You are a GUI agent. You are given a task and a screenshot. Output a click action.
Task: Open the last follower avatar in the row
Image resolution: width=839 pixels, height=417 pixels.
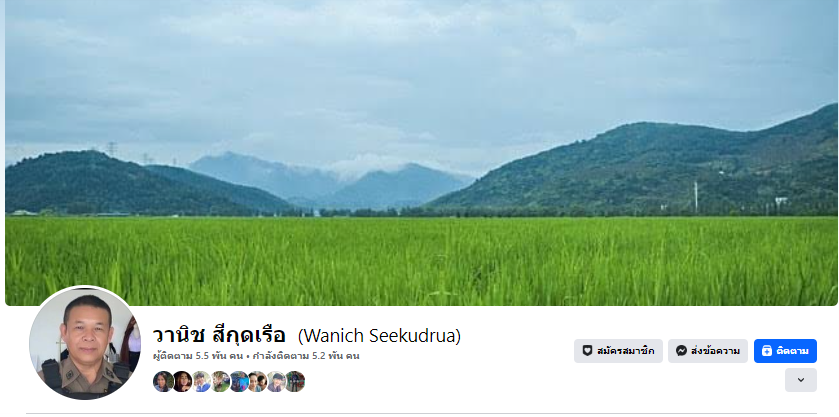click(295, 381)
